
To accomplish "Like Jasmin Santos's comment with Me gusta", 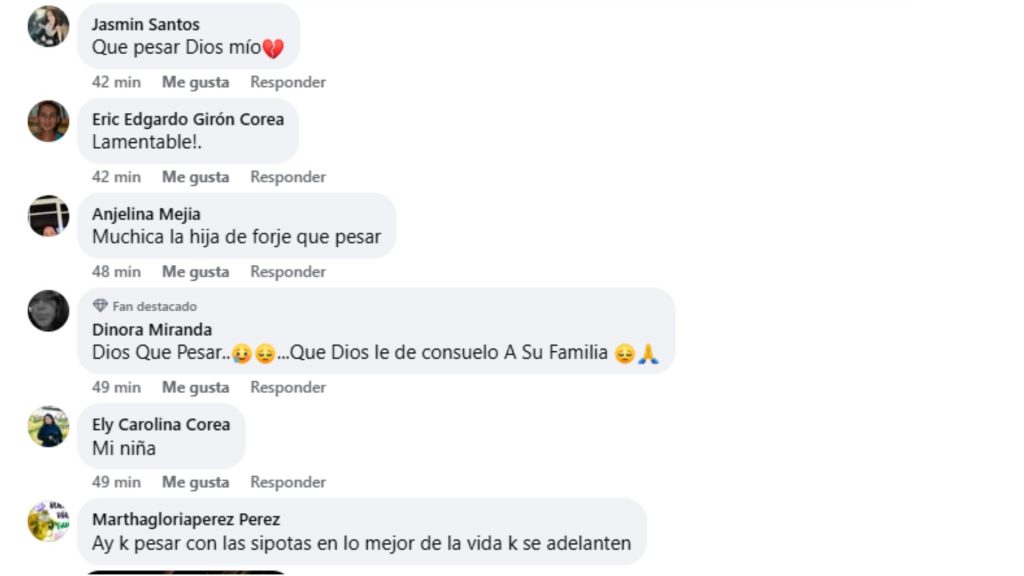I will coord(194,82).
